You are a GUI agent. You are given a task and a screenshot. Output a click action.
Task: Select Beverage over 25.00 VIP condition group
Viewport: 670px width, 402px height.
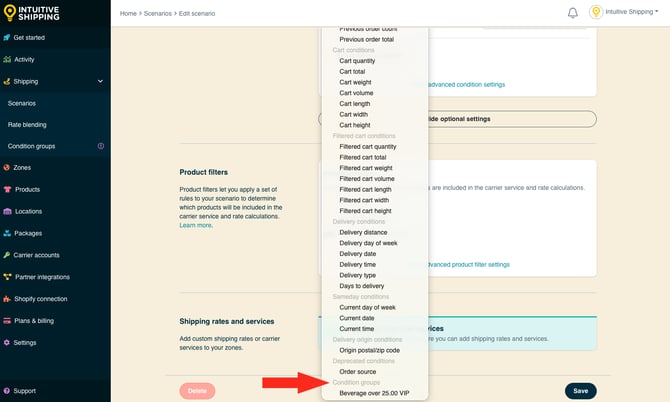point(375,393)
